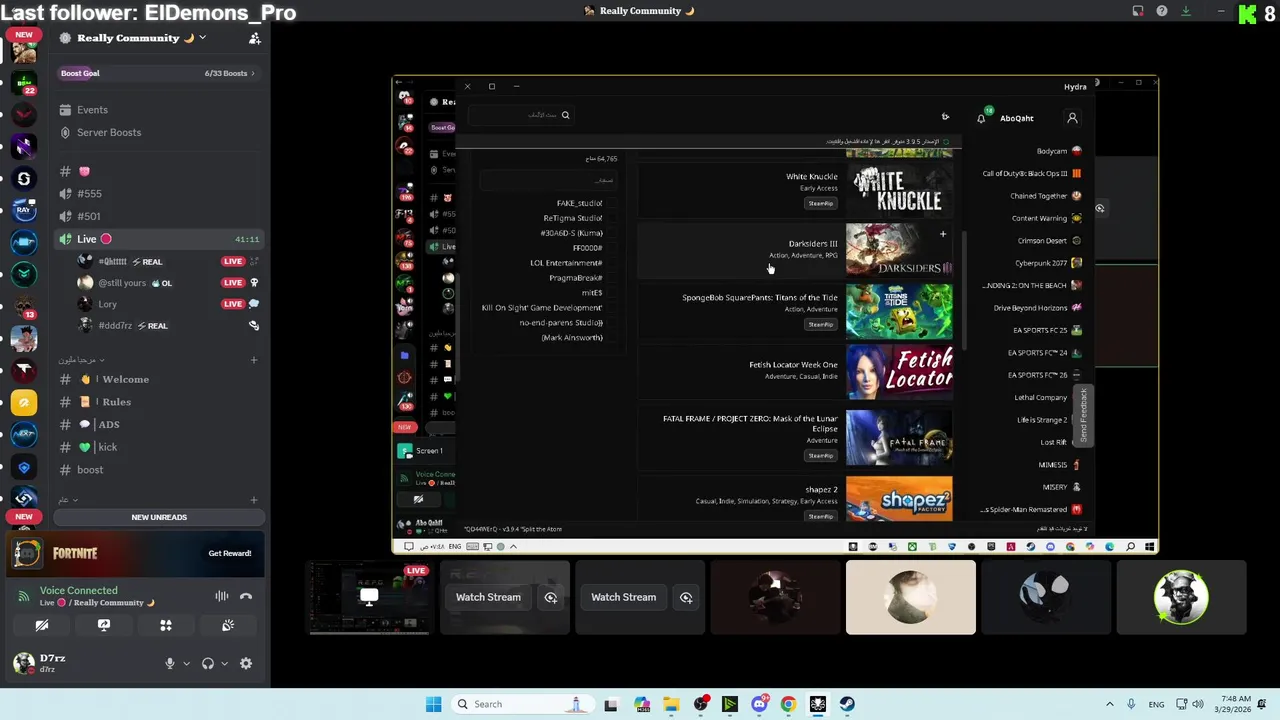This screenshot has width=1280, height=720.
Task: Open the Boost Goal progress bar
Action: tap(159, 73)
